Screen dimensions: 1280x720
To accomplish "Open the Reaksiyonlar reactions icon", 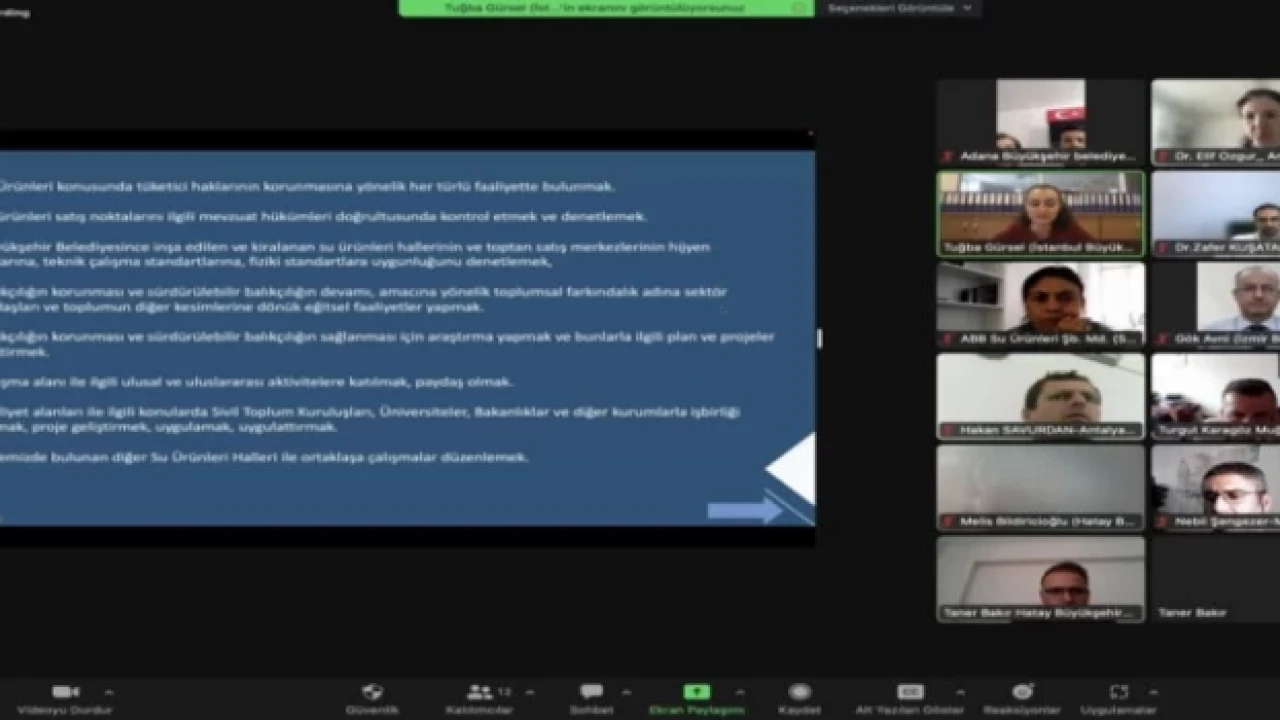I will click(x=1022, y=692).
